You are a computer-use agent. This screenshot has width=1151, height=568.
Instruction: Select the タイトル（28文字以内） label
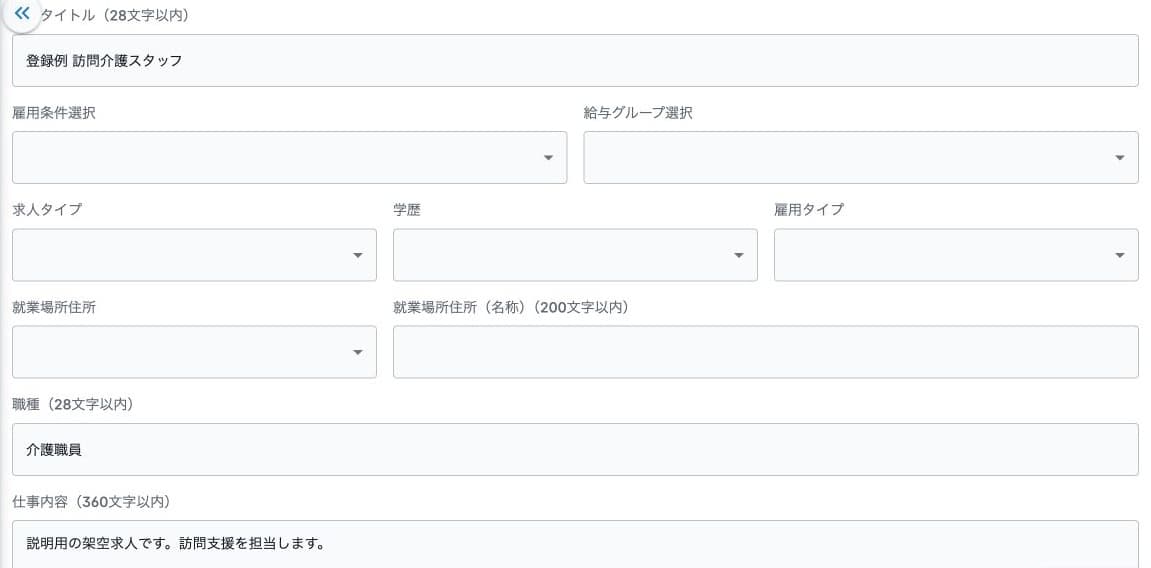tap(115, 15)
